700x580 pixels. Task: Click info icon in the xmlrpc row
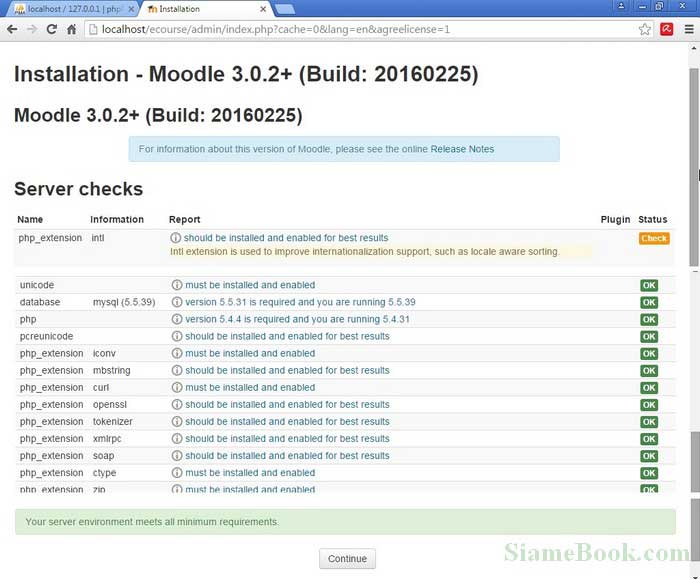point(177,438)
